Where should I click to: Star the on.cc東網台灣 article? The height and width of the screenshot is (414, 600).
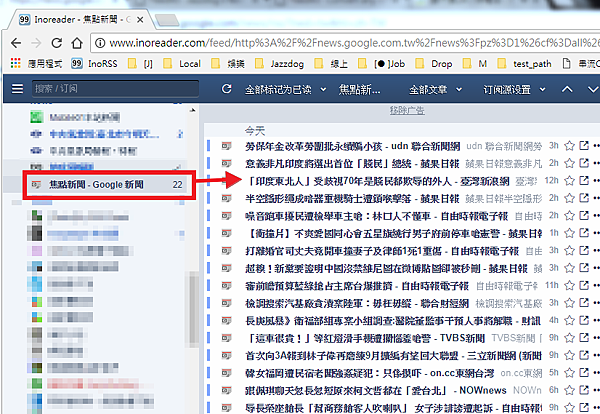[x=570, y=373]
